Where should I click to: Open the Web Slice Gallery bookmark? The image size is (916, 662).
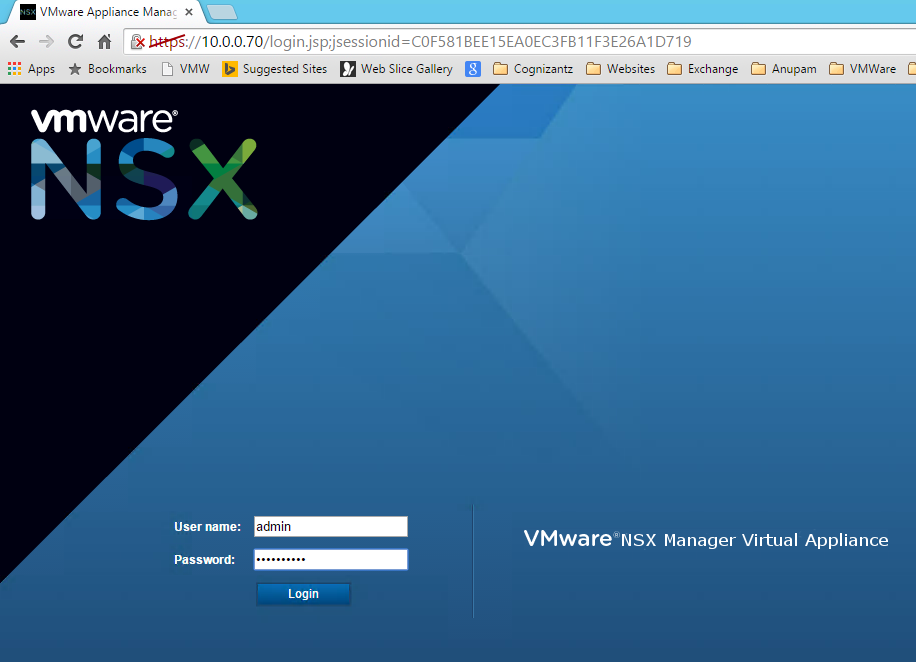tap(396, 69)
